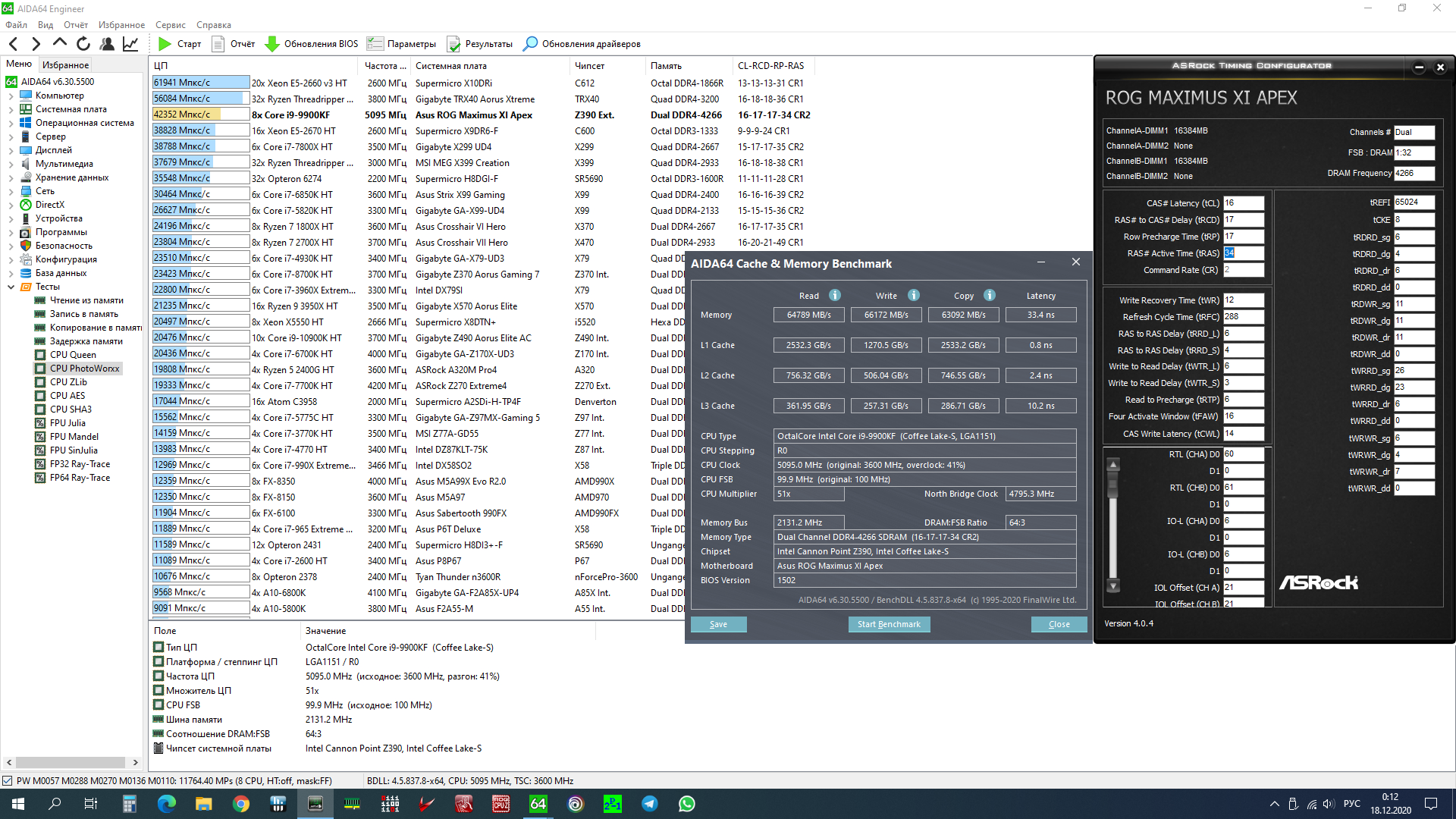
Task: Click the refresh arrow toolbar icon
Action: click(x=83, y=44)
